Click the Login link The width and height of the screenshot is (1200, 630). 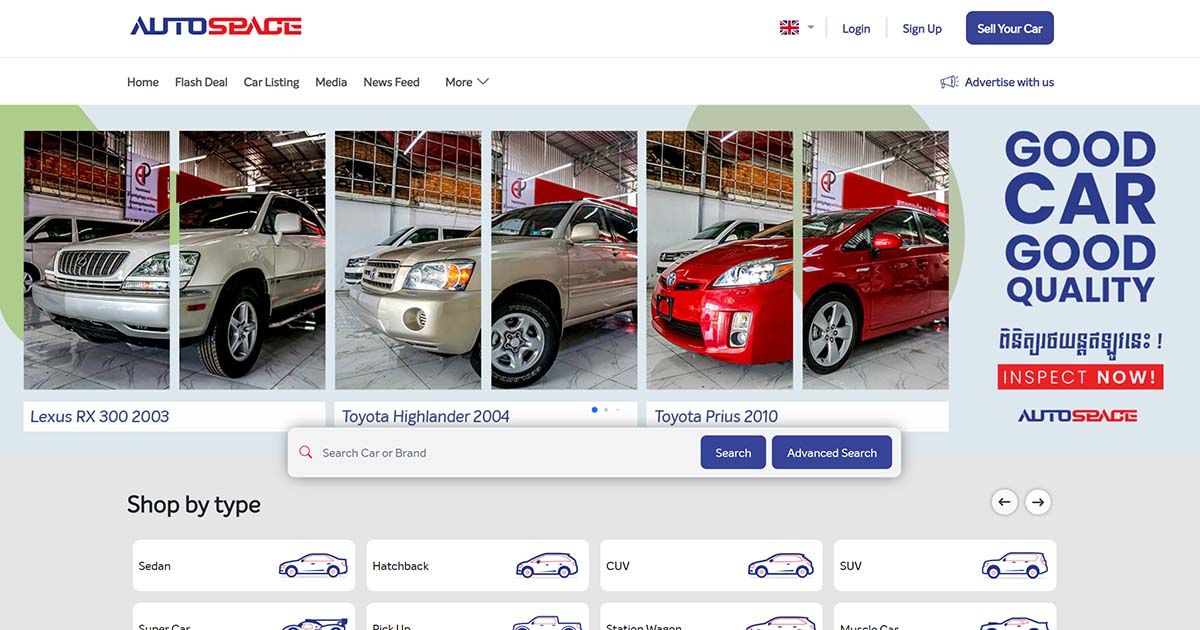(856, 28)
